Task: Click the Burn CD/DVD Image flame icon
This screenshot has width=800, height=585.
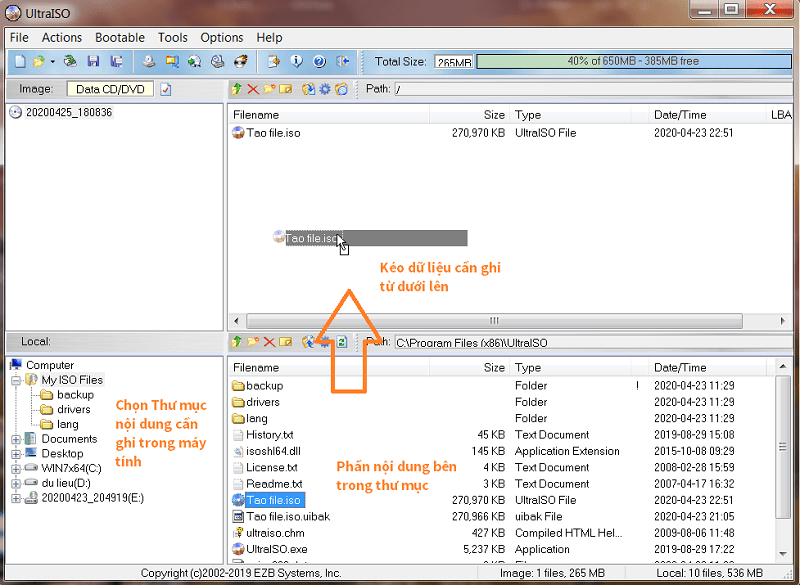Action: tap(241, 62)
